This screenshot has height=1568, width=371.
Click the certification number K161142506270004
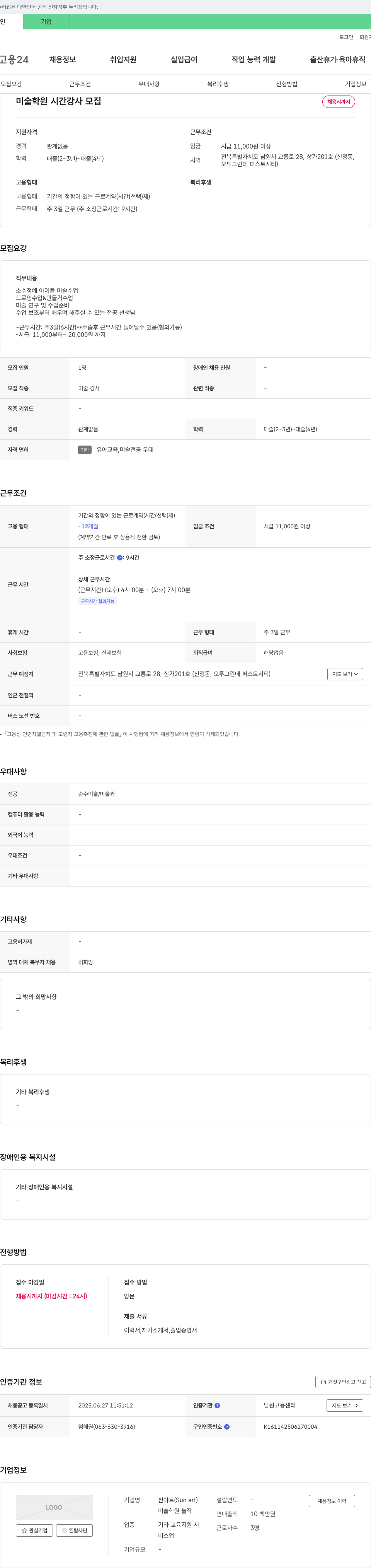[290, 1427]
